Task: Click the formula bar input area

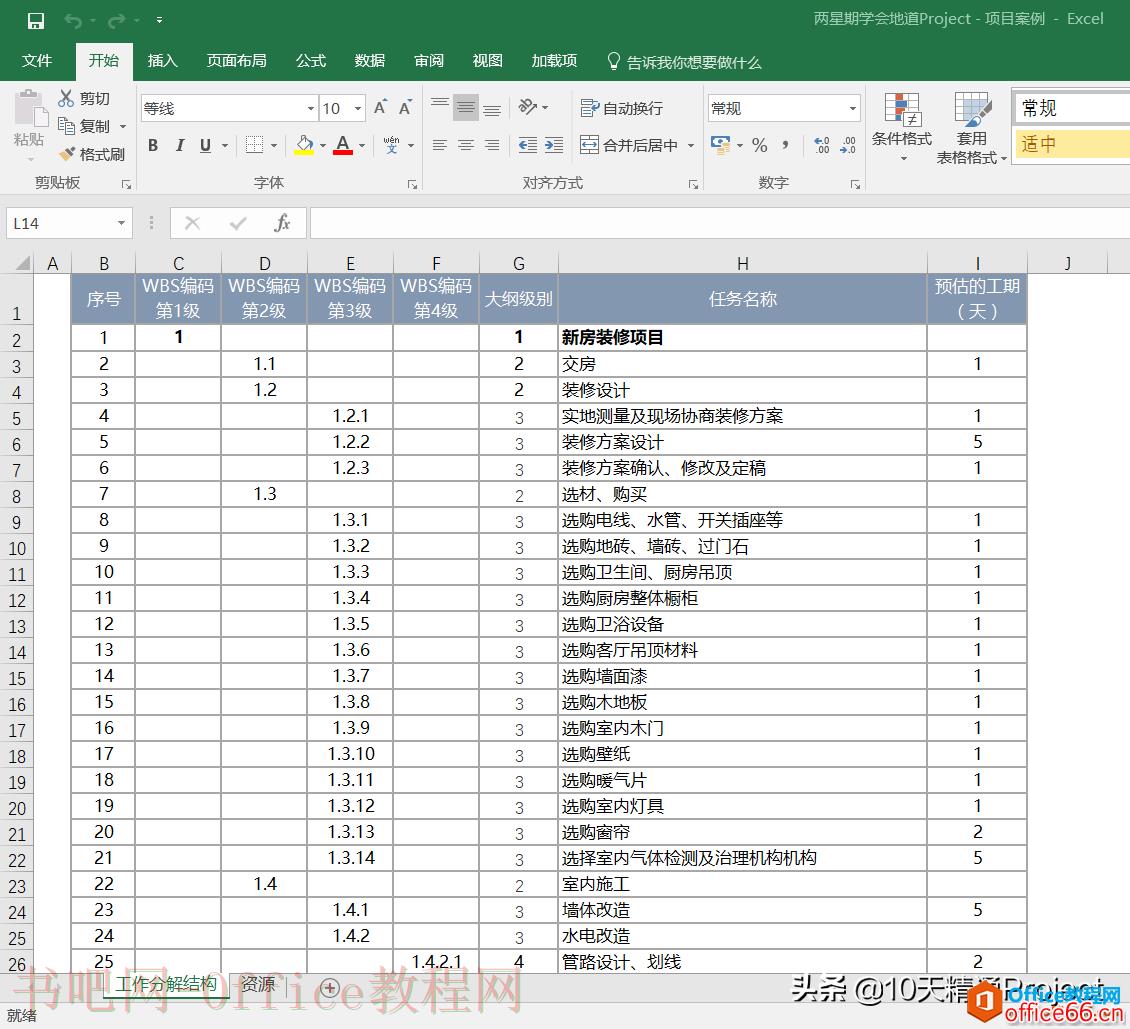Action: click(x=719, y=223)
